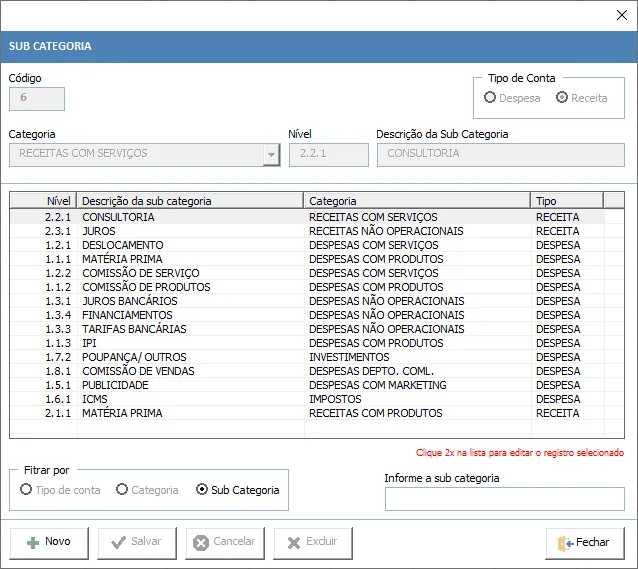Image resolution: width=638 pixels, height=569 pixels.
Task: Click the Excluir button
Action: 313,543
